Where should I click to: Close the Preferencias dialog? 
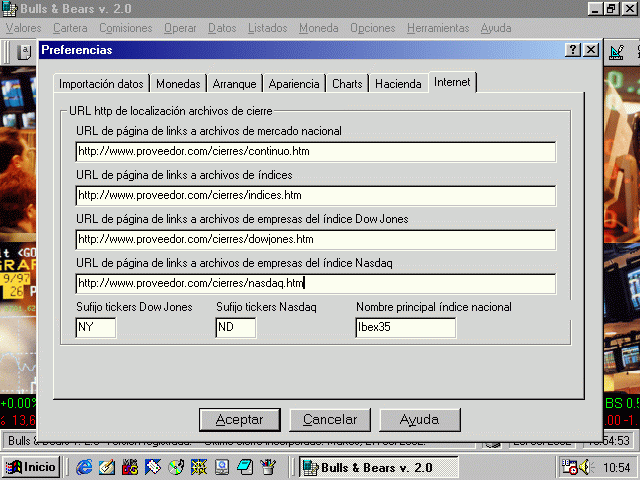pyautogui.click(x=591, y=50)
